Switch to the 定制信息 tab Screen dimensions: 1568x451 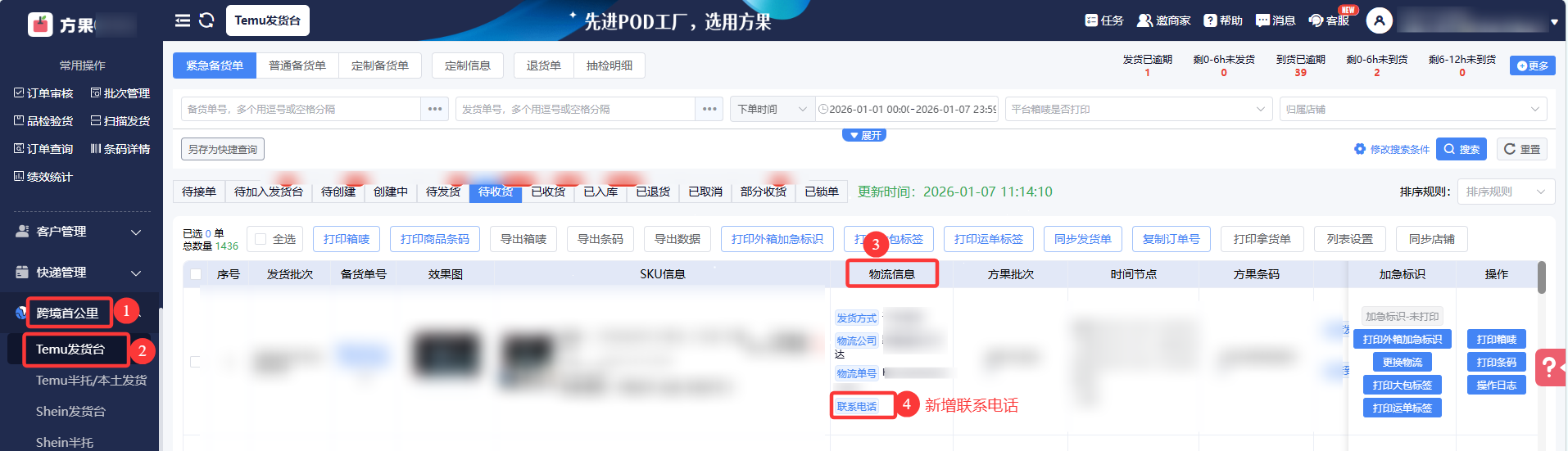coord(468,65)
